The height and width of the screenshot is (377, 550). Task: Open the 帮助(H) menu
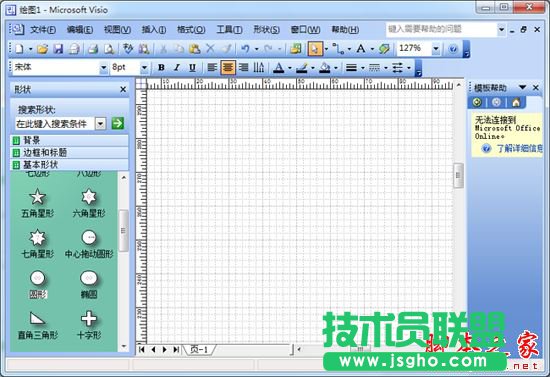[345, 30]
